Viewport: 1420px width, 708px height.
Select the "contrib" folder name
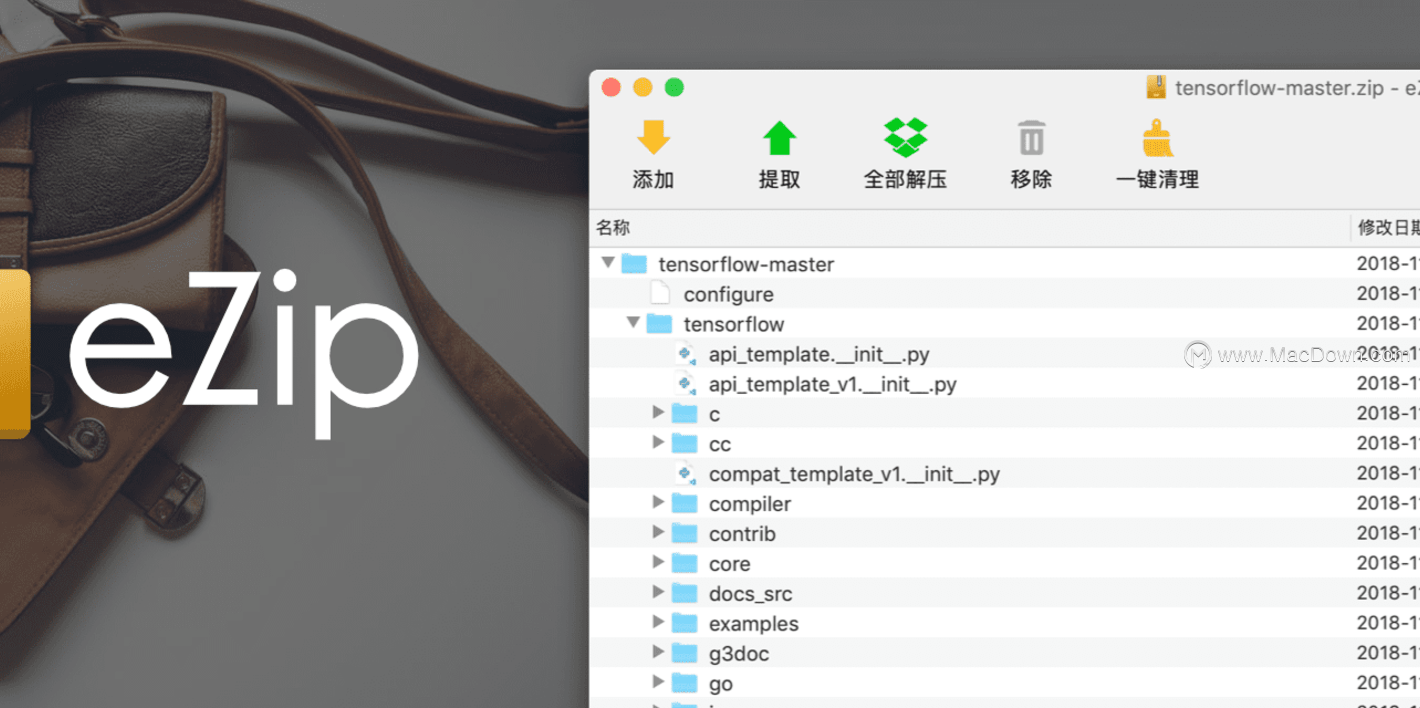click(x=742, y=534)
